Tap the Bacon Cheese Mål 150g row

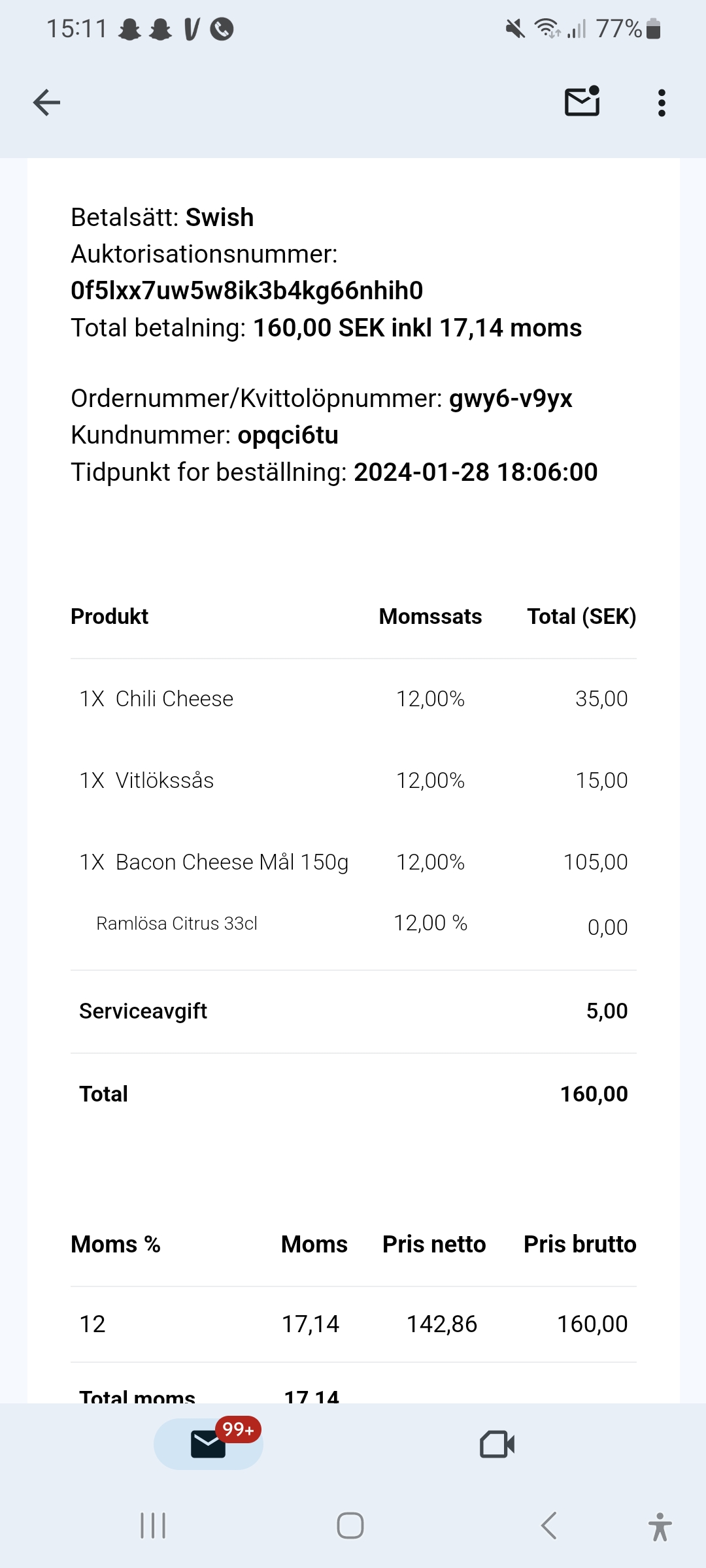pos(353,862)
